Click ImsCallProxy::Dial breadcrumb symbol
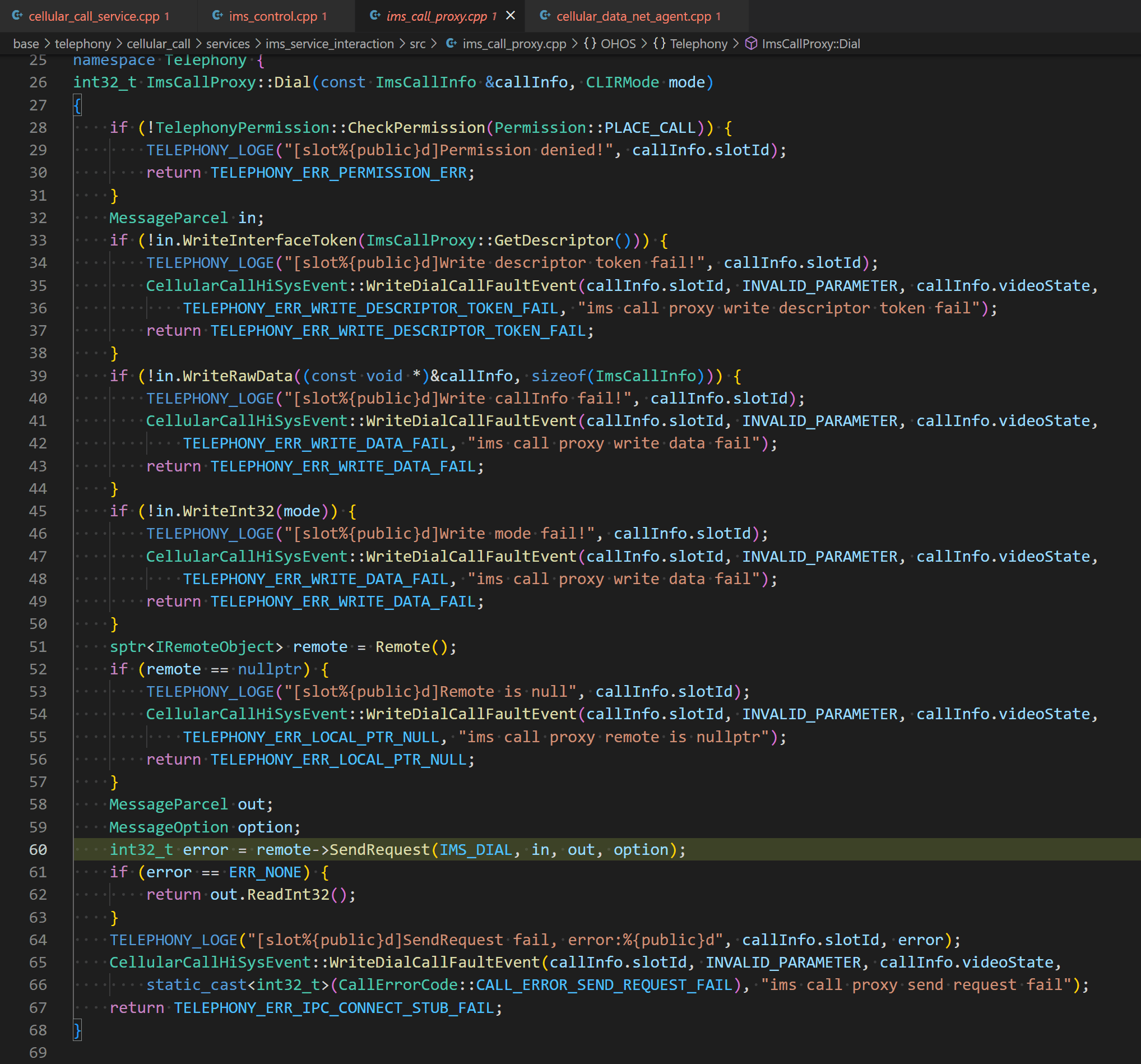This screenshot has width=1141, height=1064. 810,44
